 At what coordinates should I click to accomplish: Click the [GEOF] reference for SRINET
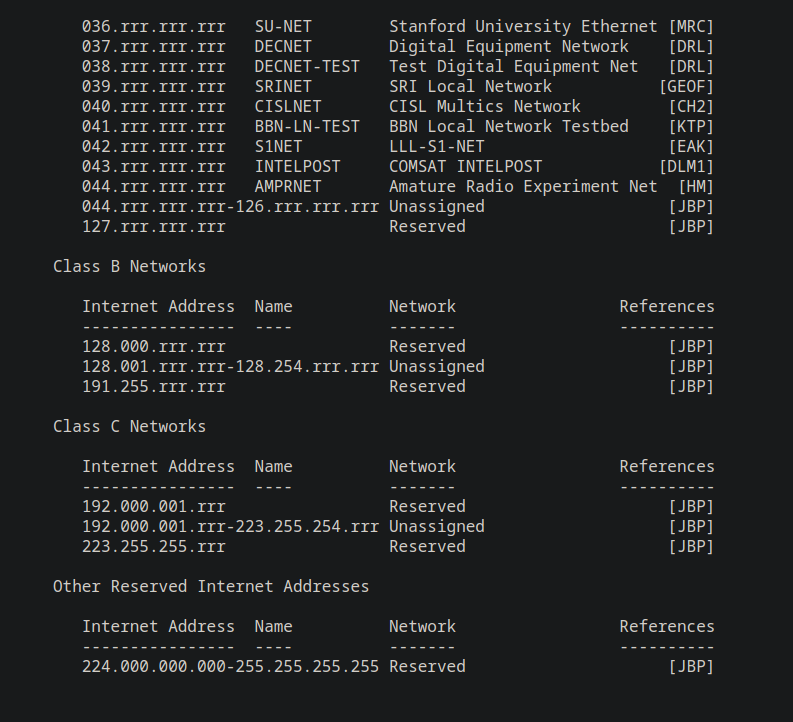[x=686, y=86]
